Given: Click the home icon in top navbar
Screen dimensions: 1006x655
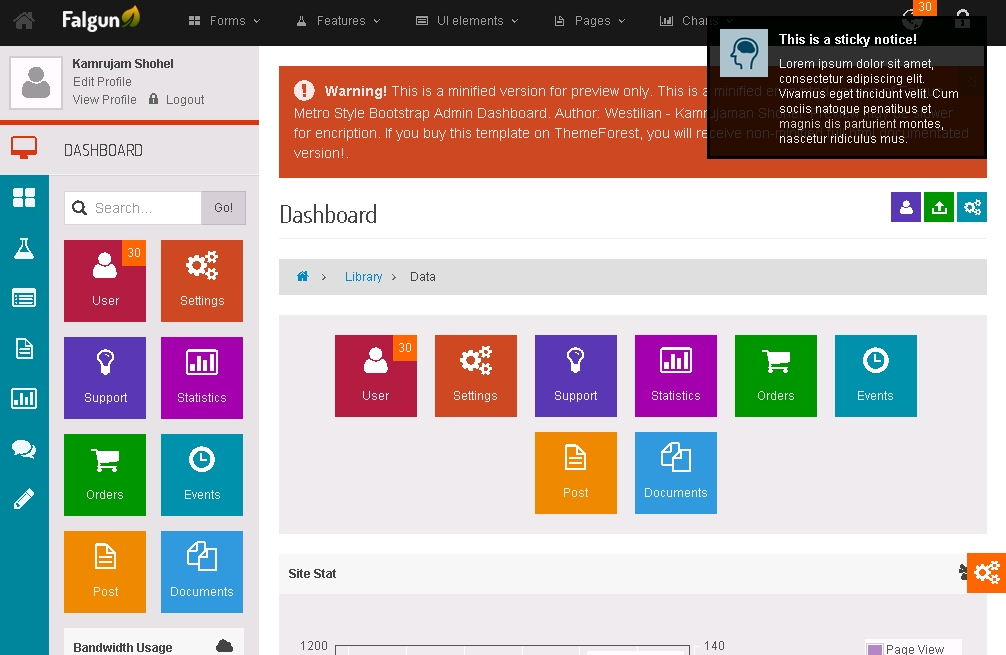Looking at the screenshot, I should click(x=24, y=20).
